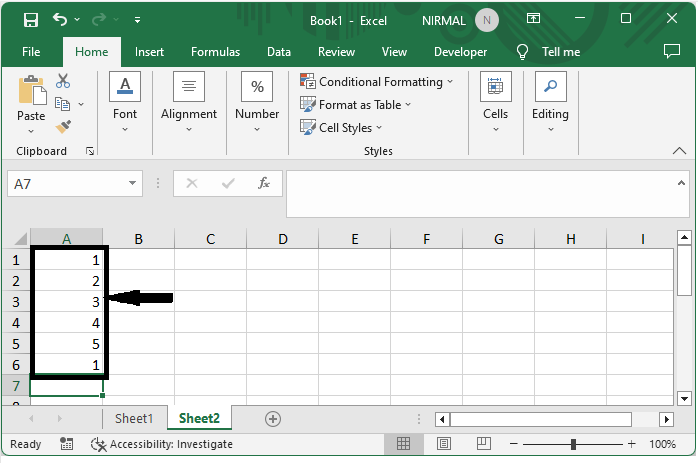Select column header D

(283, 239)
